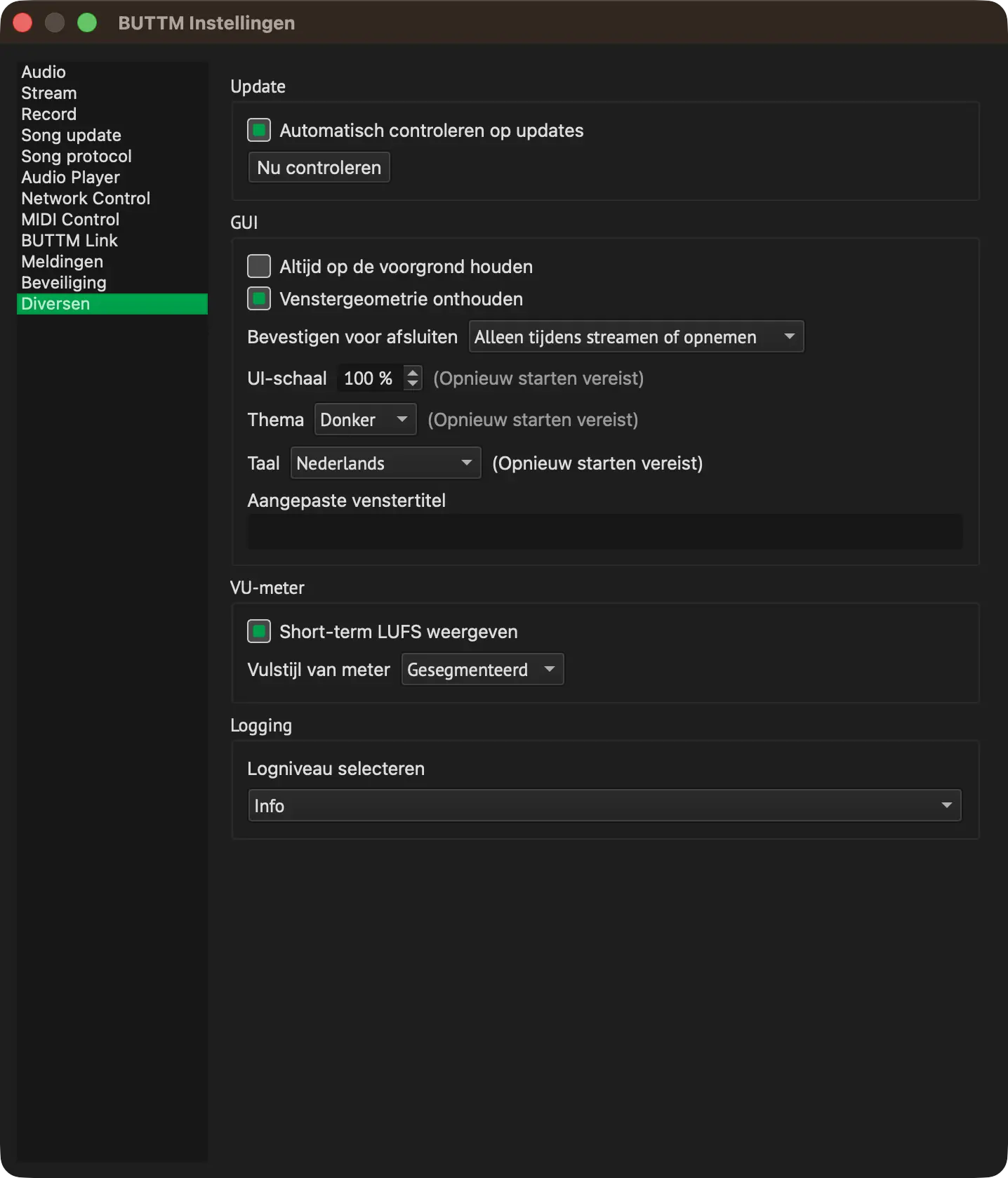Open Audio Player settings category
1008x1178 pixels.
coord(112,178)
